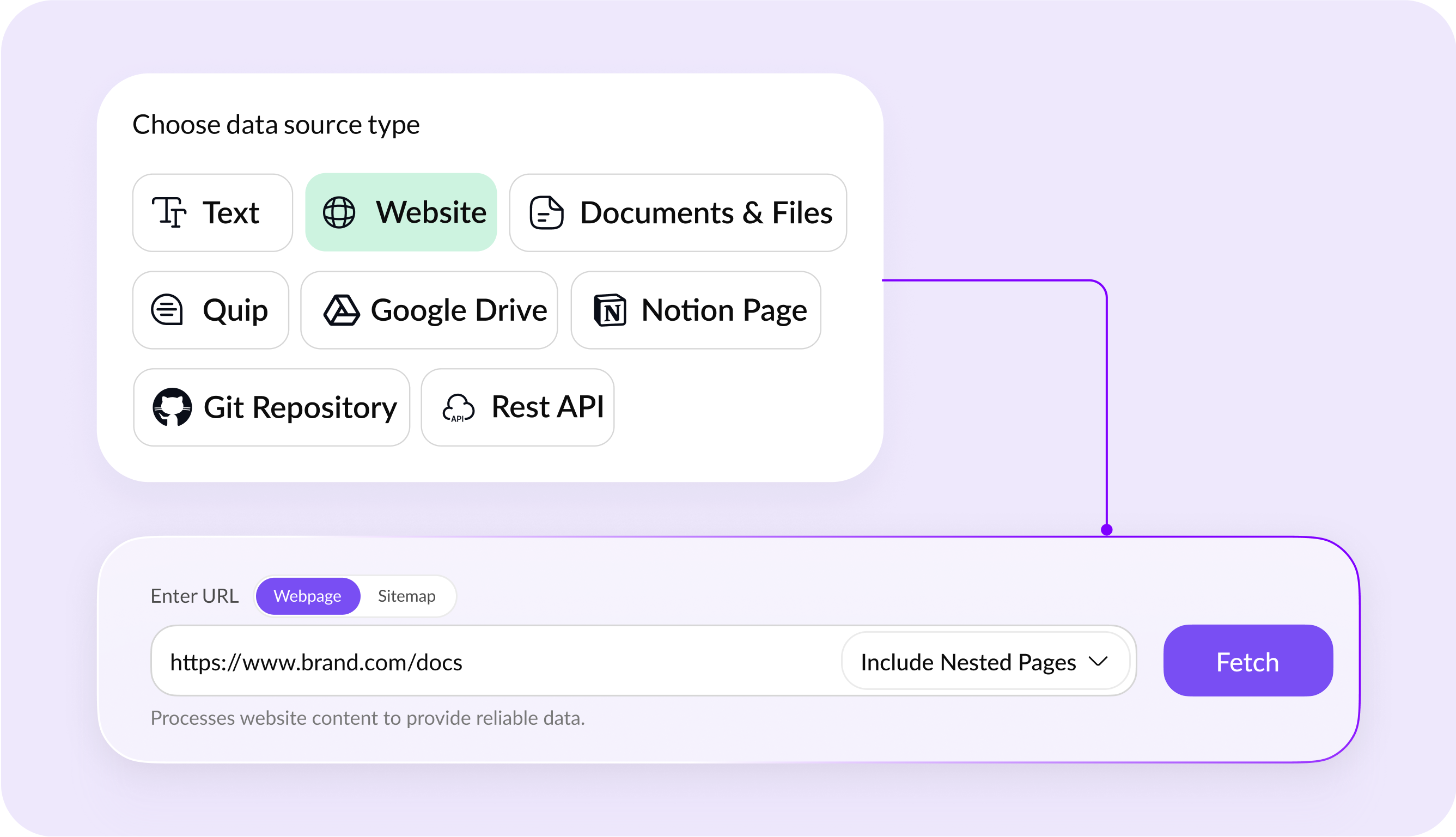1456x837 pixels.
Task: Click the chevron beside Include Nested Pages
Action: coord(1098,662)
